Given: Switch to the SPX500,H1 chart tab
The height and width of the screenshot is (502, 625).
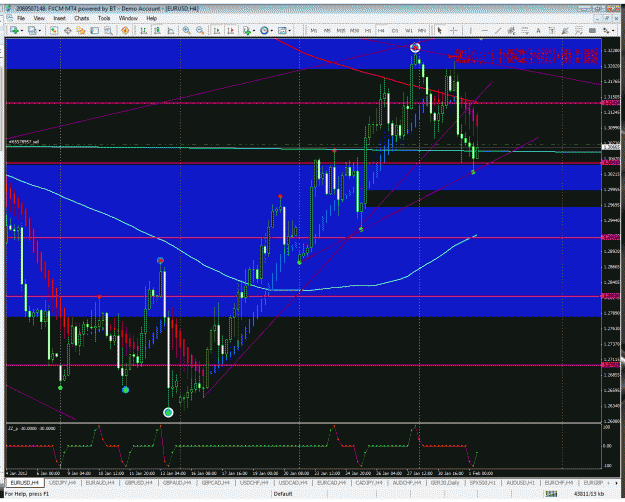Looking at the screenshot, I should [x=483, y=483].
